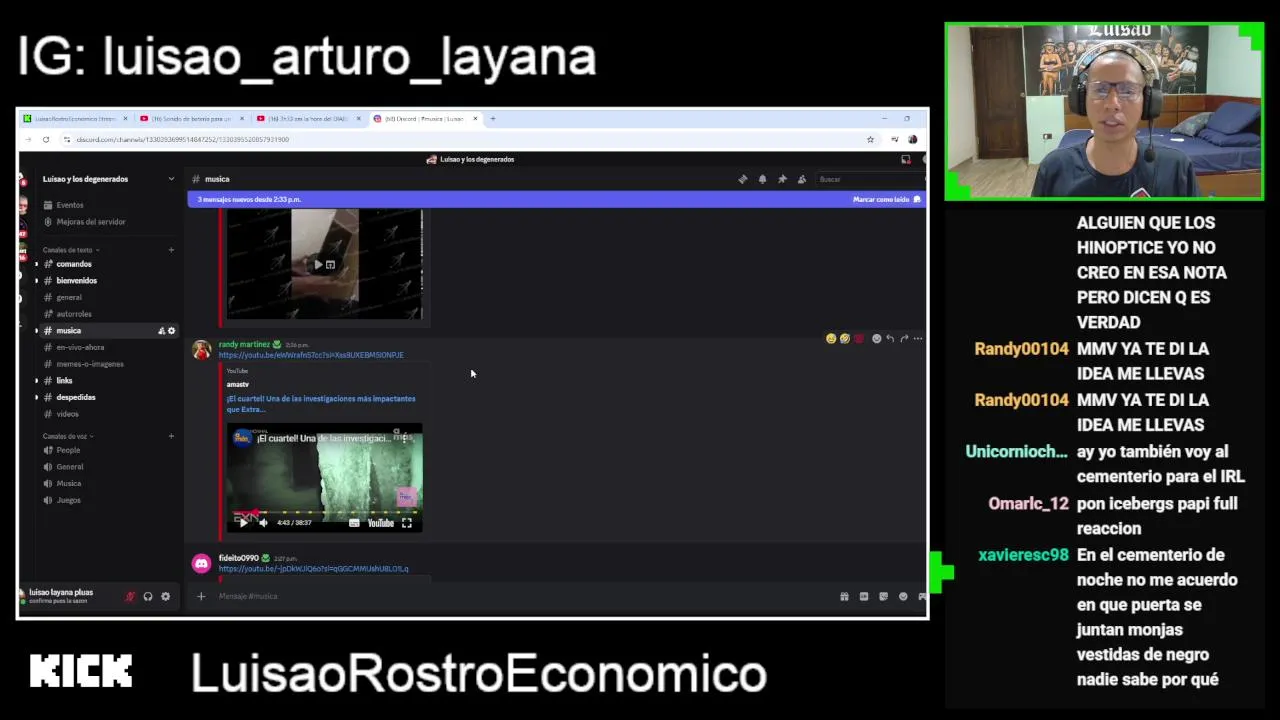The image size is (1280, 720).
Task: Open fideito0990 youtu.be link
Action: (x=313, y=569)
